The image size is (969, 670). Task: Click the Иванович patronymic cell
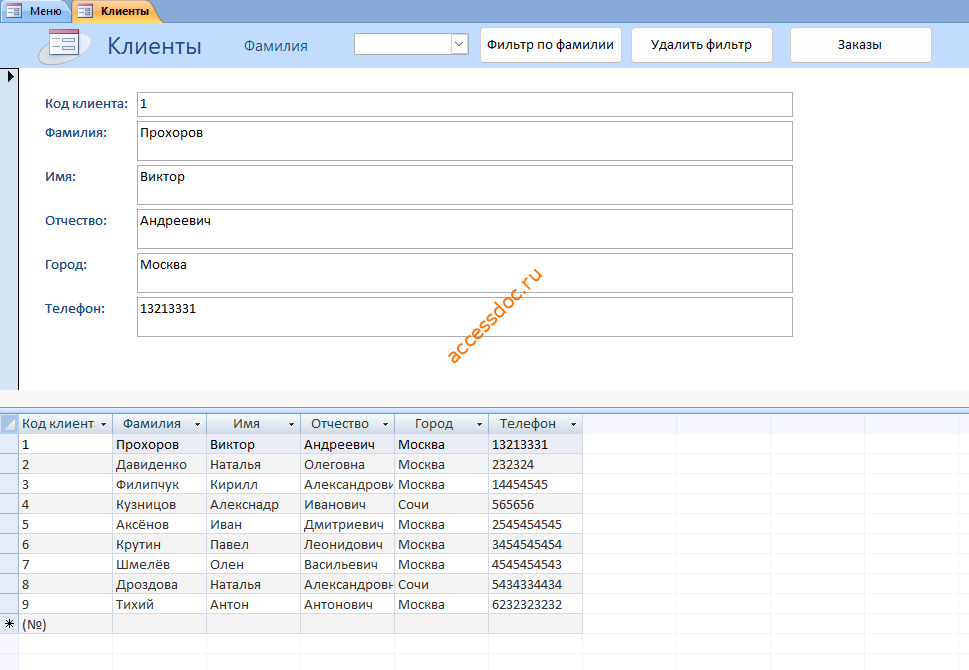pos(347,504)
